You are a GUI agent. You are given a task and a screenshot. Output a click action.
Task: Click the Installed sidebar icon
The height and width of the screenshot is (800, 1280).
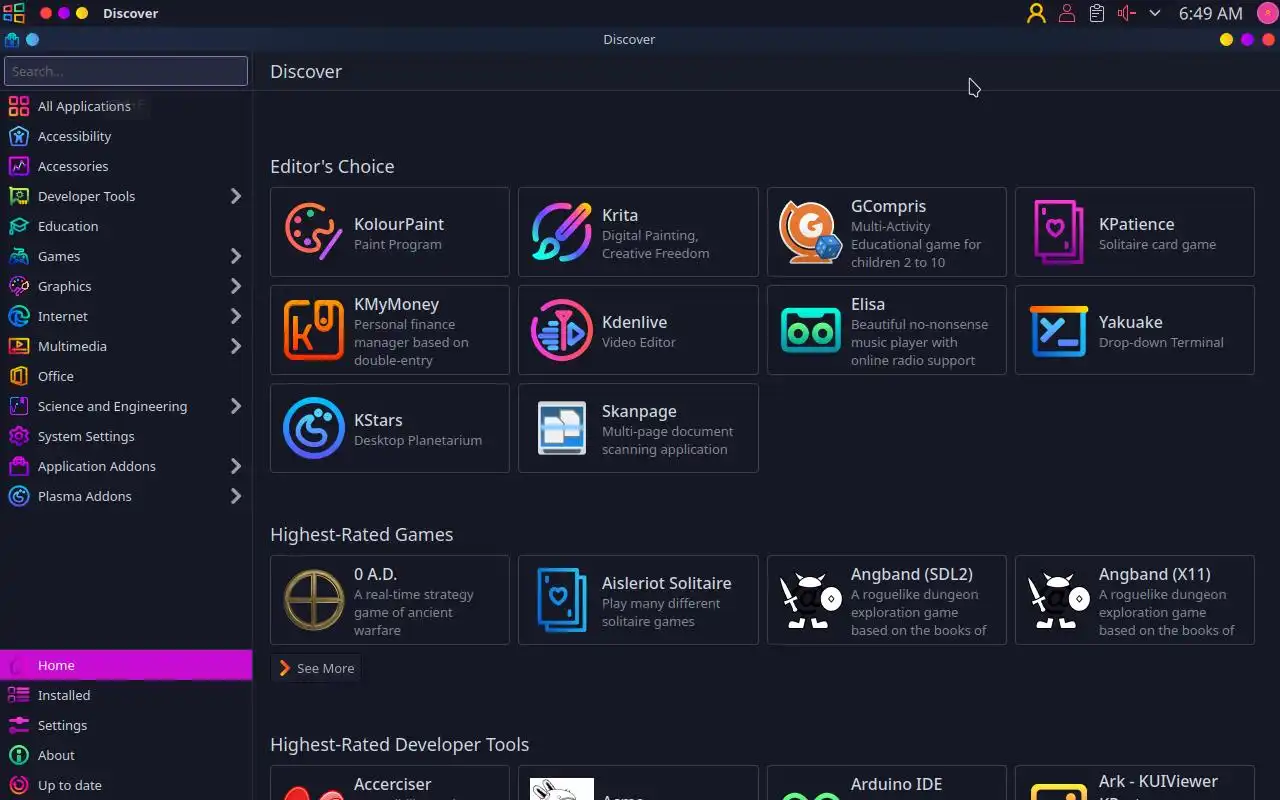(18, 695)
